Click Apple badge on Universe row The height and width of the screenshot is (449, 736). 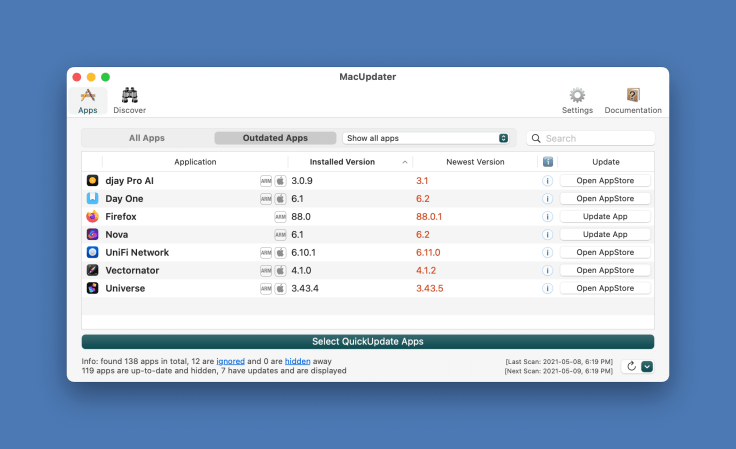[x=280, y=288]
